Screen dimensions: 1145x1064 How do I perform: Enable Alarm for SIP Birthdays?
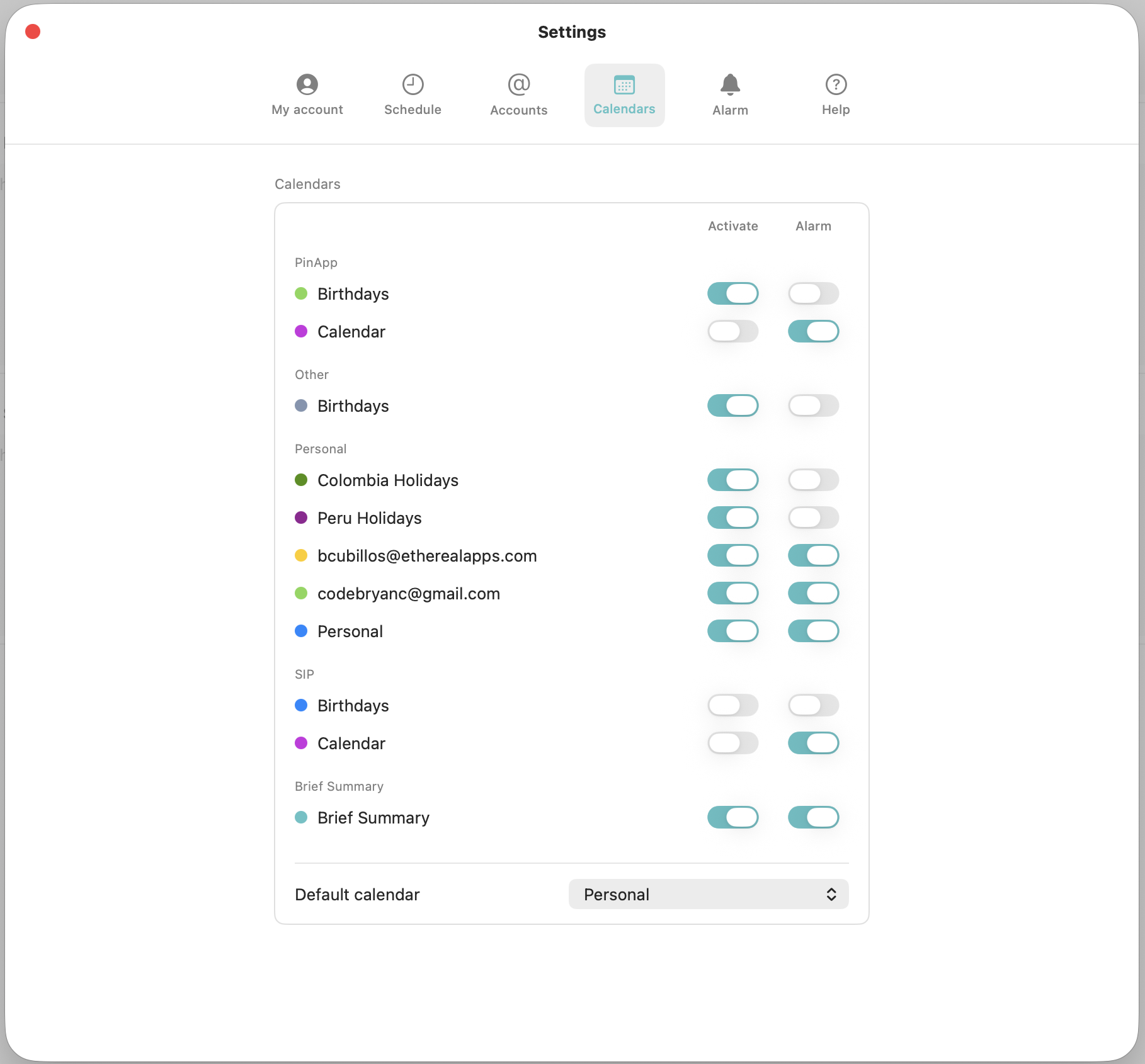coord(814,705)
